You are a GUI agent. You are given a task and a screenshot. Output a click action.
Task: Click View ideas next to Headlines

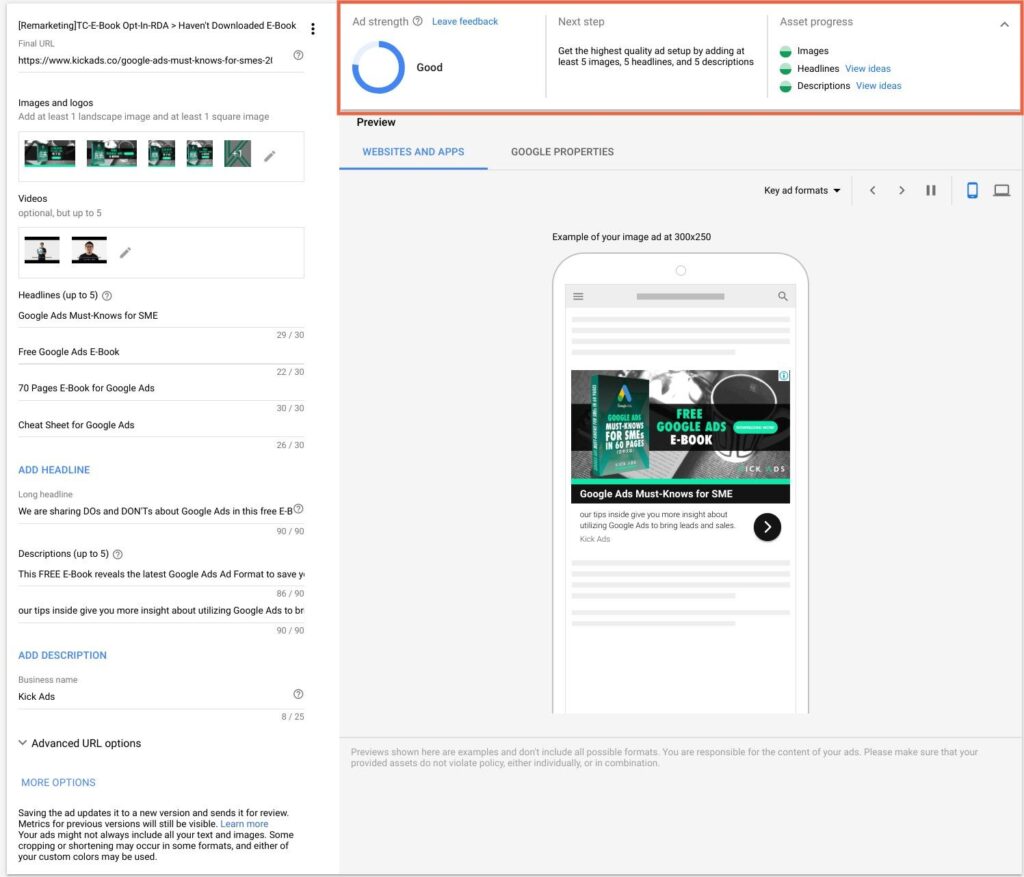point(868,69)
